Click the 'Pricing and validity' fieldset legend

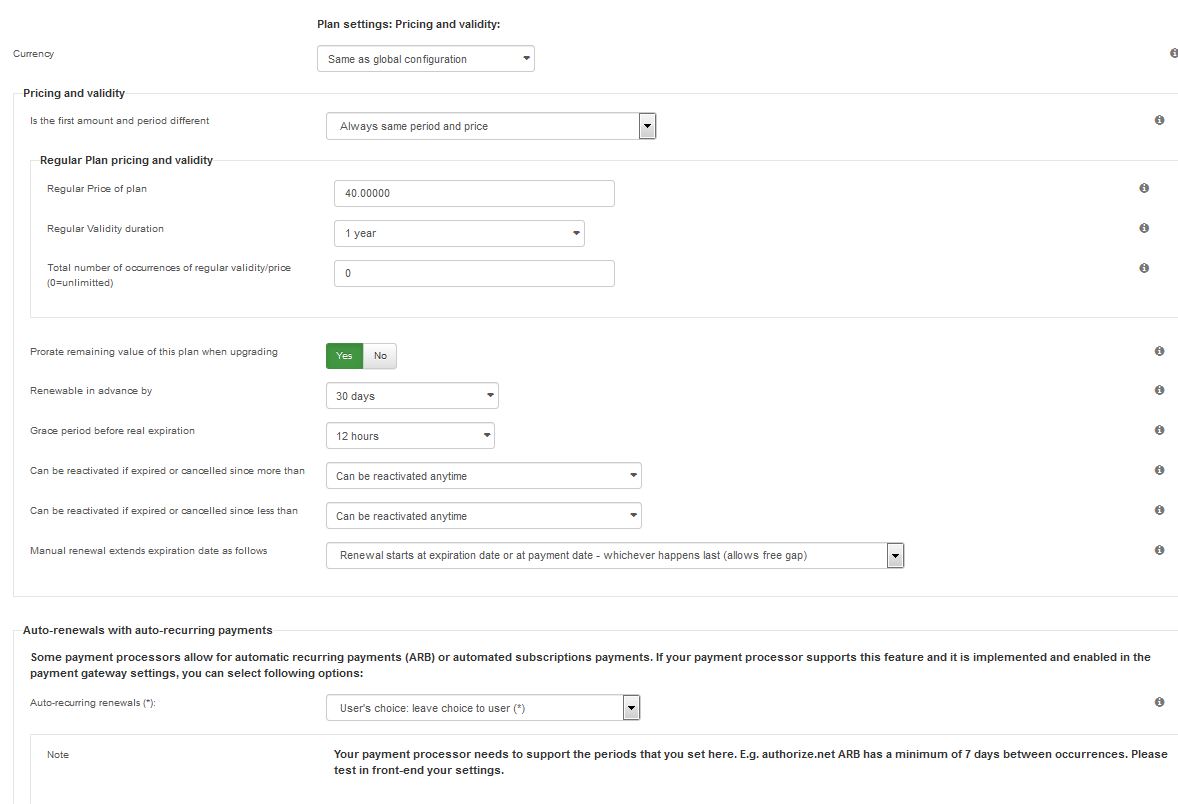[x=74, y=93]
